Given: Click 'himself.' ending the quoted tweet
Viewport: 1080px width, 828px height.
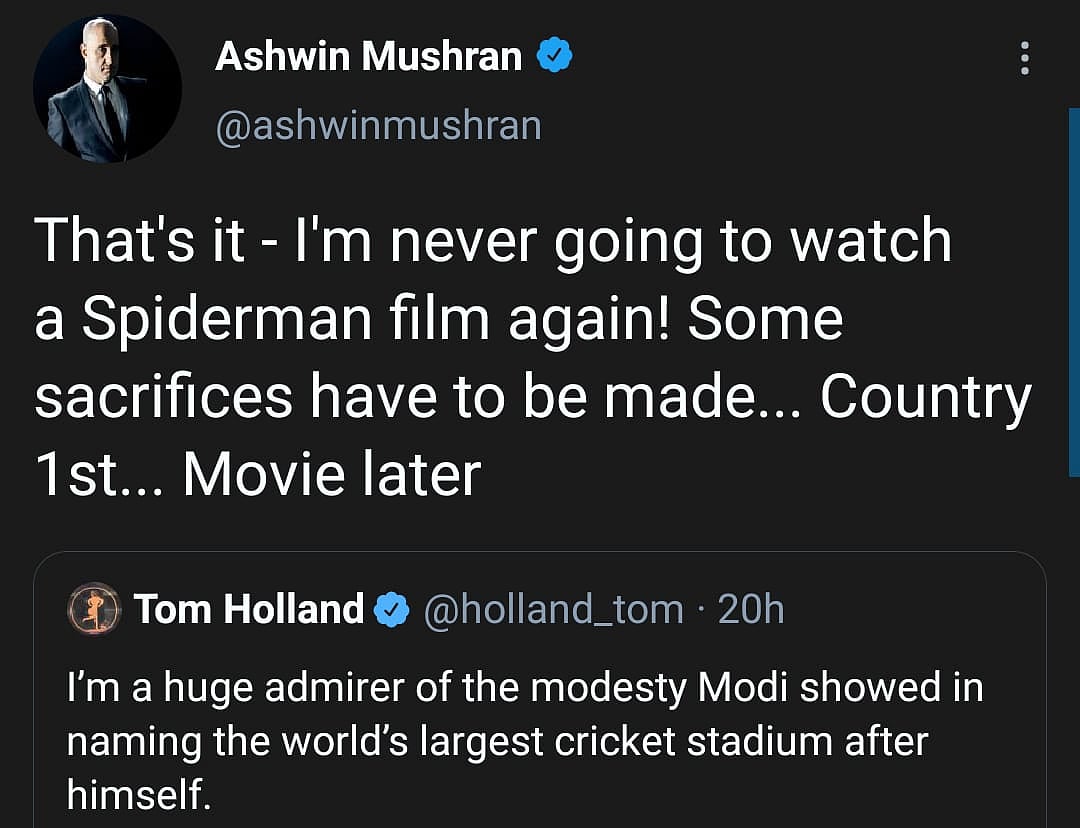Looking at the screenshot, I should [138, 793].
